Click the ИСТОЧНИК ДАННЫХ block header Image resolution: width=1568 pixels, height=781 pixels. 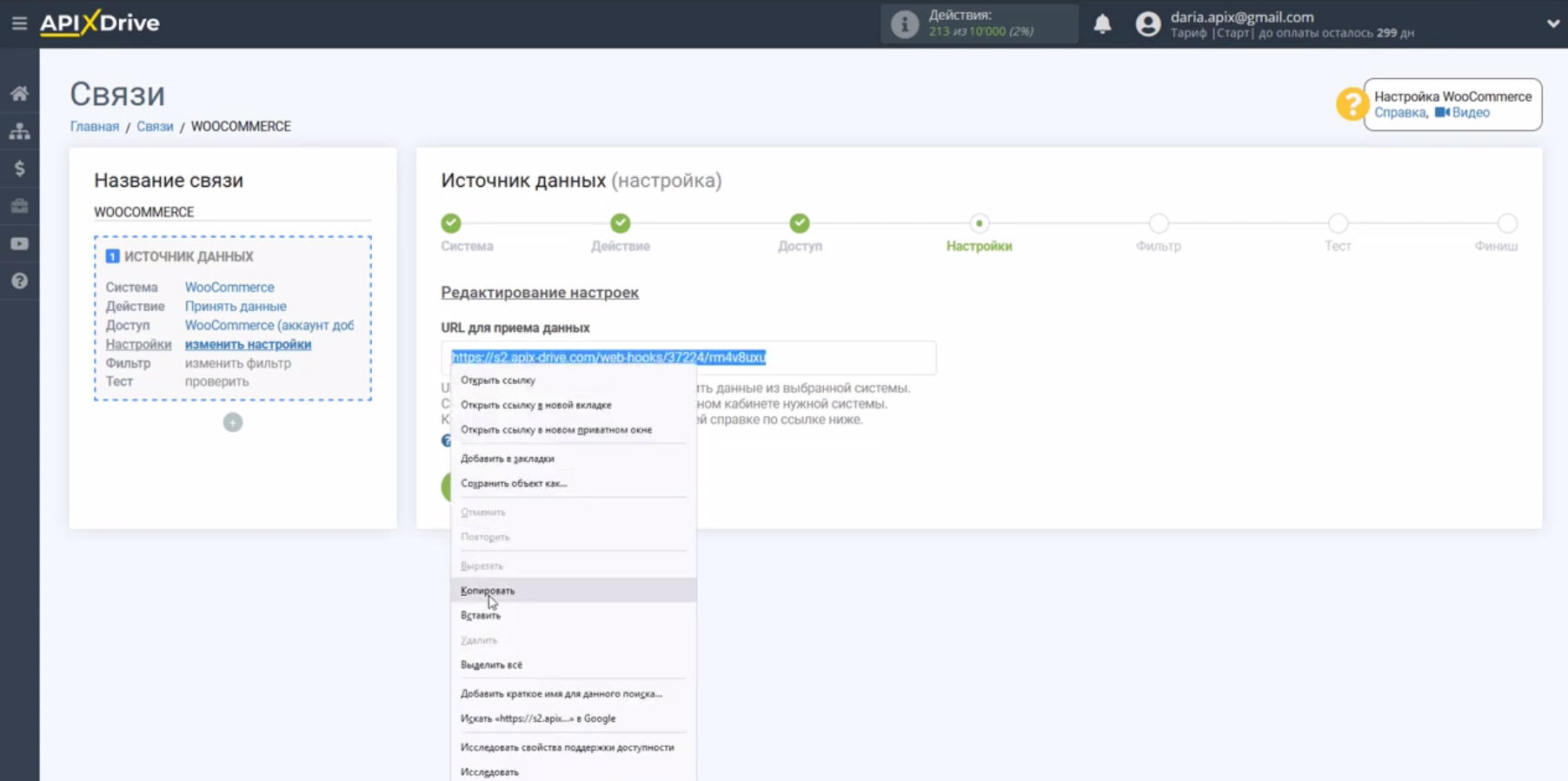coord(189,256)
